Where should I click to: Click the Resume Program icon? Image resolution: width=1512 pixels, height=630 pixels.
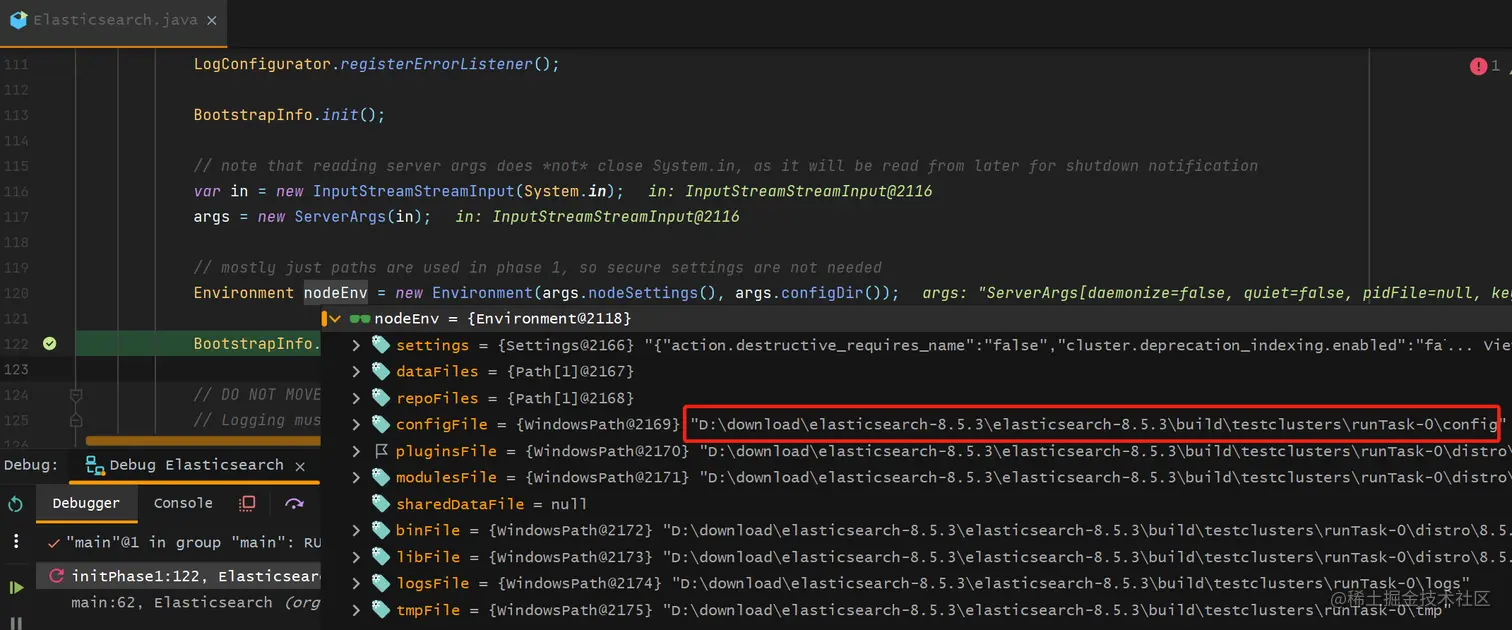point(16,587)
